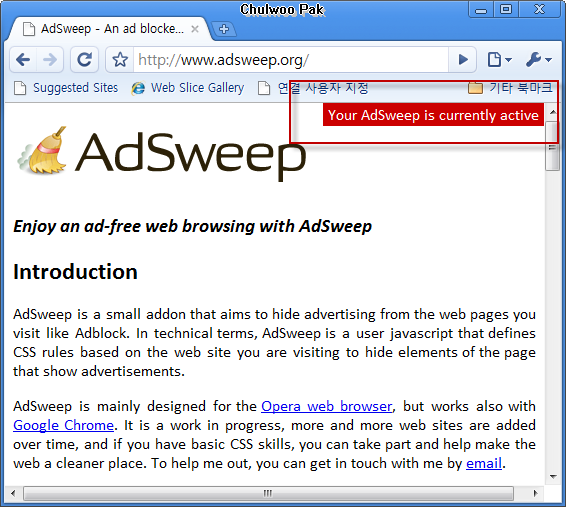The width and height of the screenshot is (566, 507).
Task: Open the 기타 북마크 folder
Action: pos(510,88)
